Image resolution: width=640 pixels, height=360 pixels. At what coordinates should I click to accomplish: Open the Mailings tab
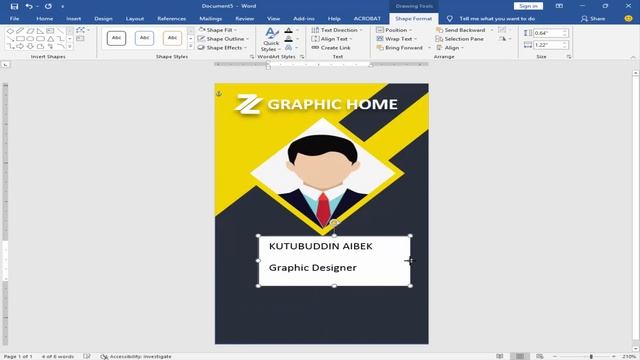[x=211, y=18]
